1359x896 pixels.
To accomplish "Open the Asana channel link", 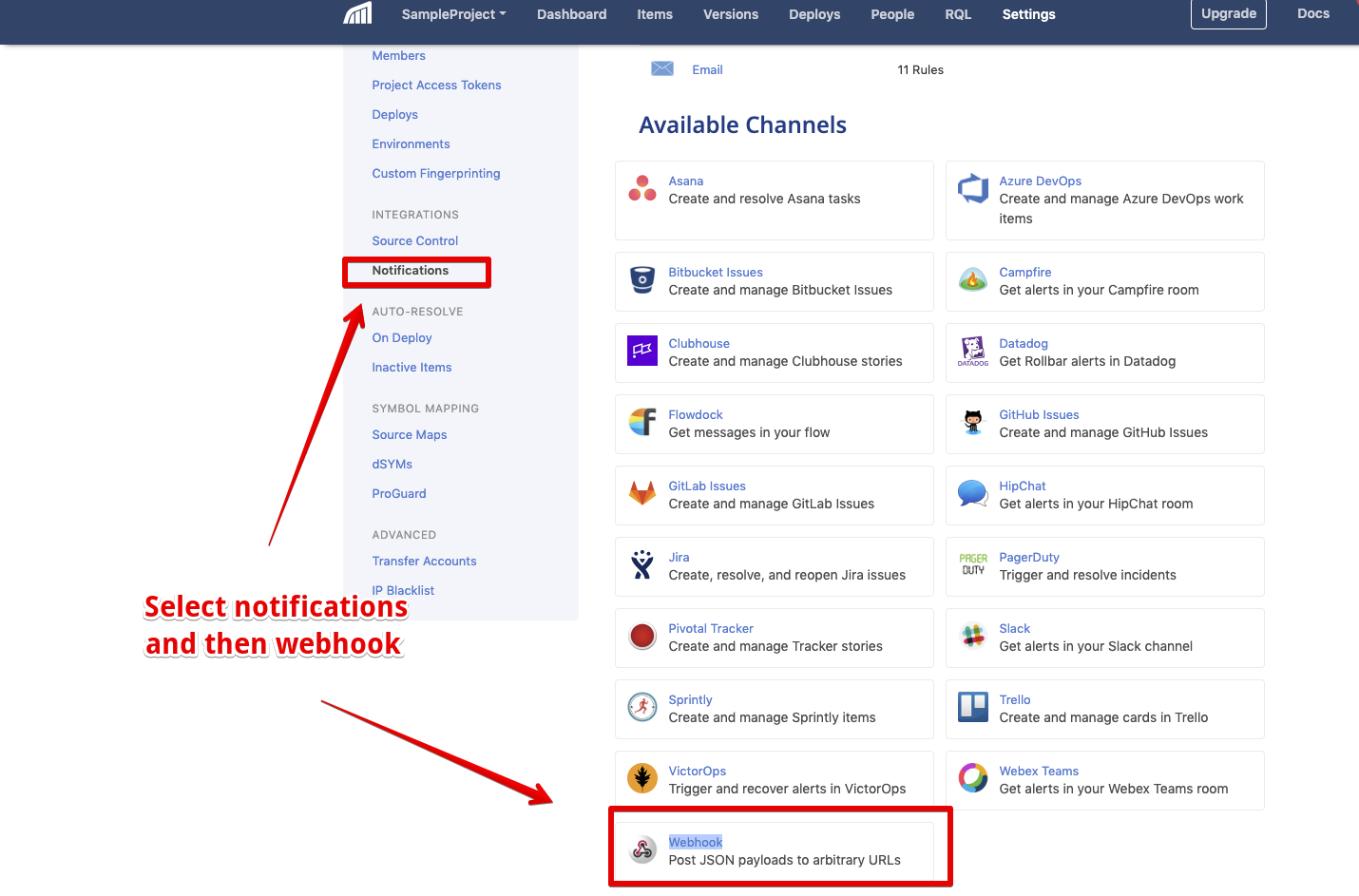I will [x=685, y=181].
